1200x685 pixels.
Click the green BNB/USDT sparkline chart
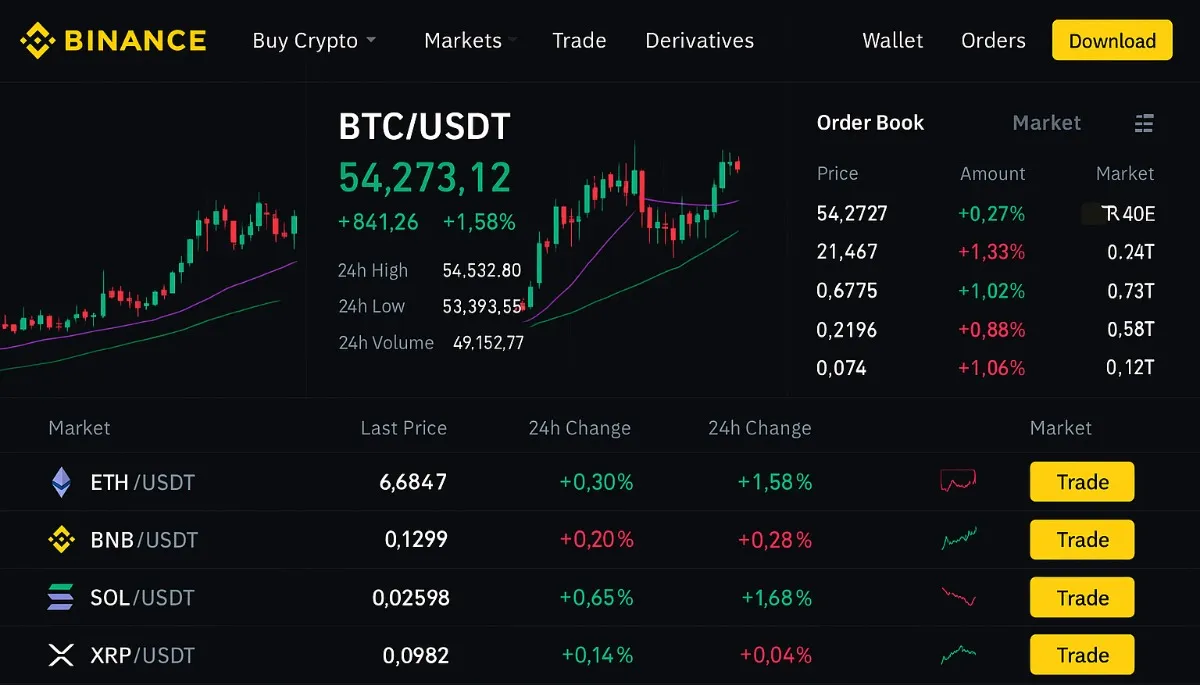(x=958, y=540)
